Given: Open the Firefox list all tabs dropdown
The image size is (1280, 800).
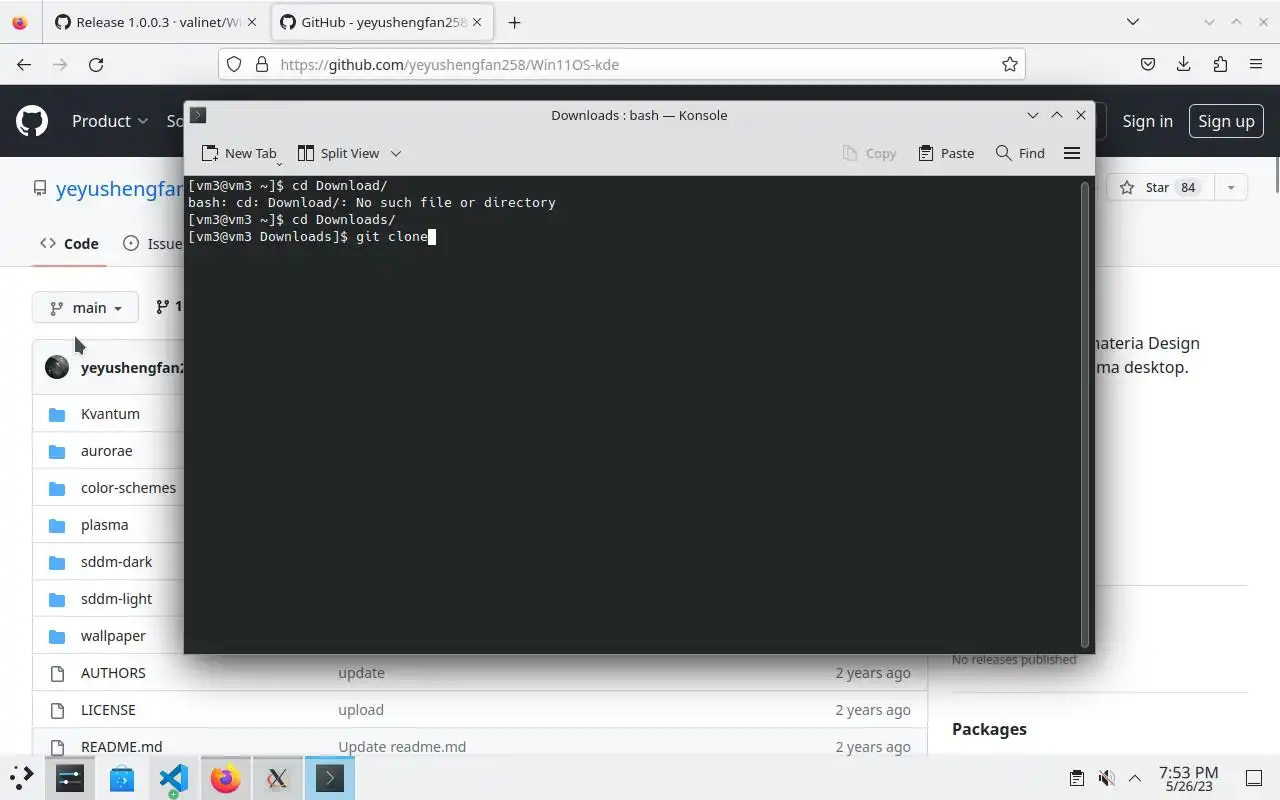Looking at the screenshot, I should pos(1132,22).
